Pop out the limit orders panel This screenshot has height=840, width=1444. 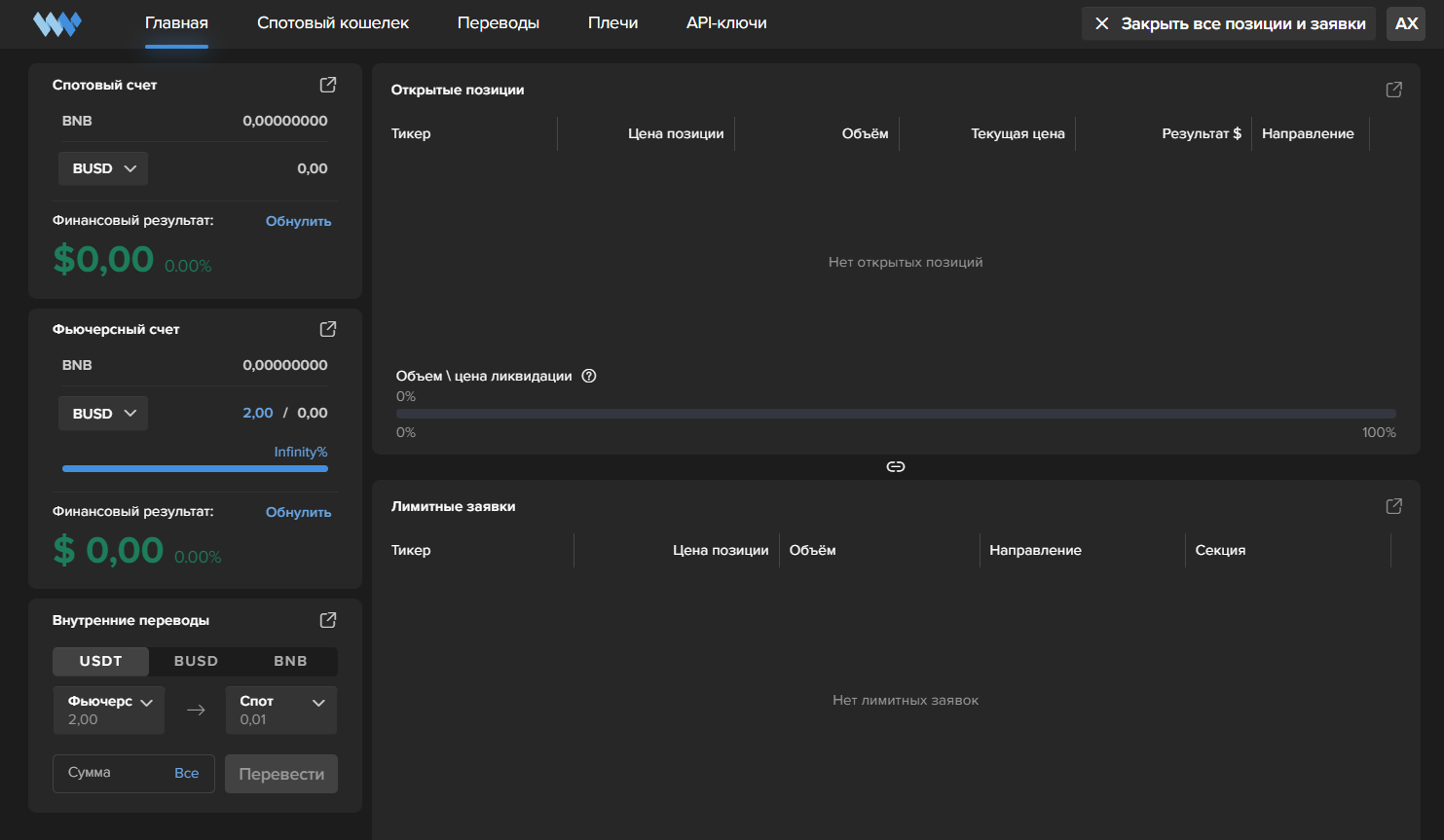1394,506
